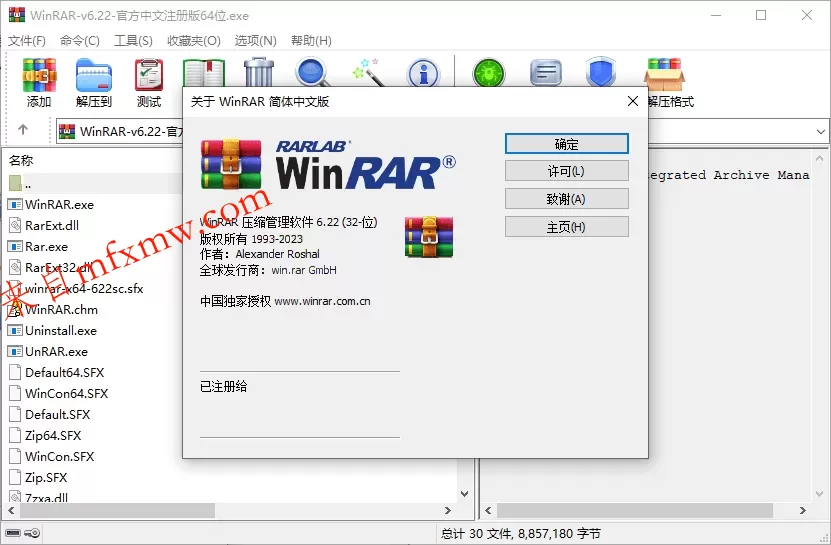Click the small WinRAR books icon in dialog
The width and height of the screenshot is (831, 545).
(429, 236)
